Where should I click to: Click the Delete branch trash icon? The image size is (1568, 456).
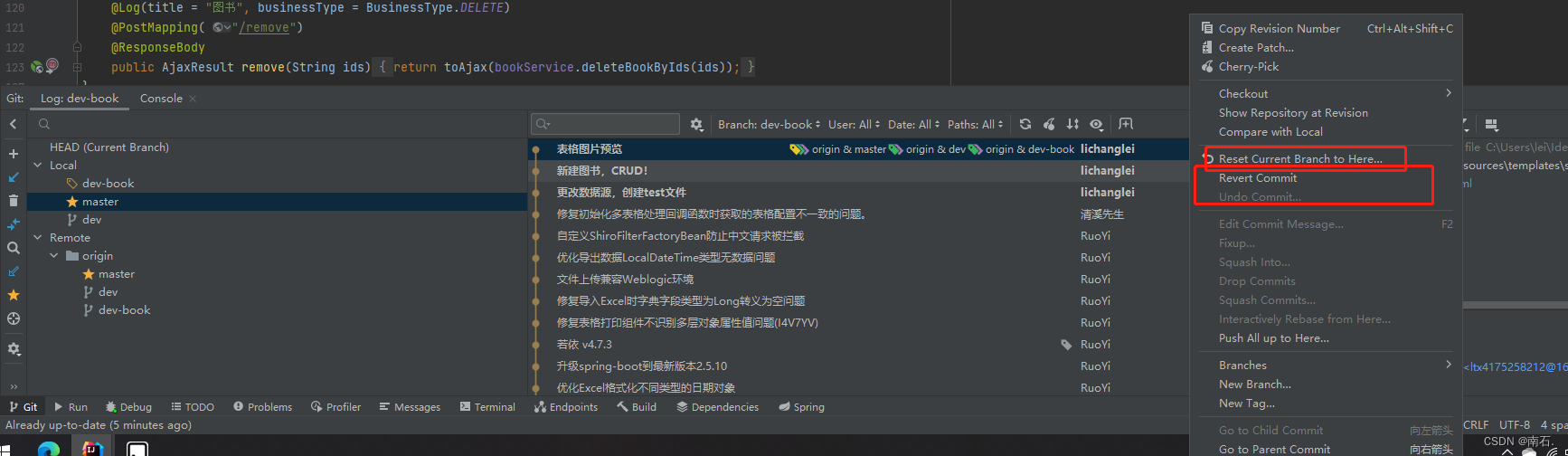click(x=14, y=201)
